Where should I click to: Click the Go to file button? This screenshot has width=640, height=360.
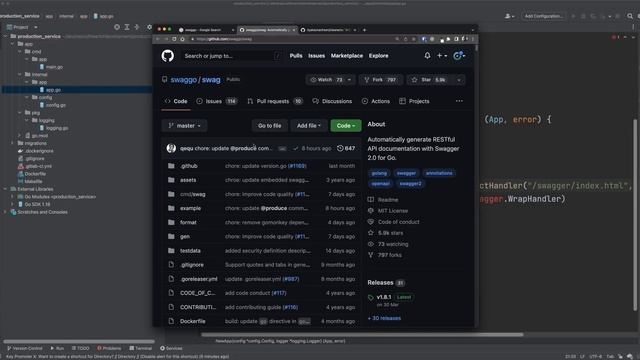pos(269,126)
